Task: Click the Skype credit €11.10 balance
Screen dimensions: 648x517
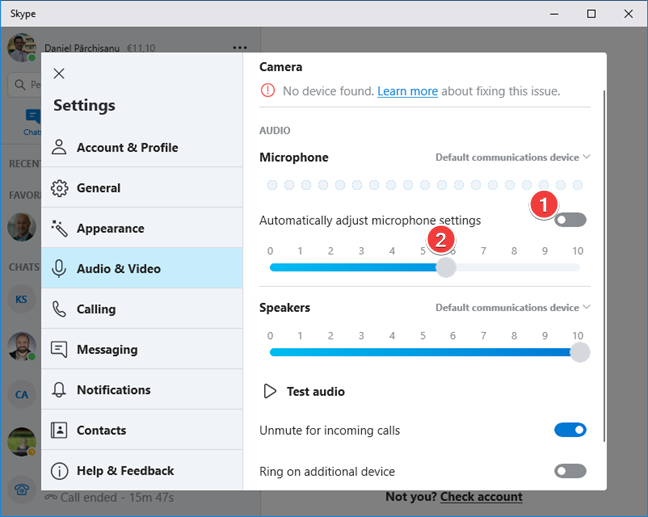Action: click(x=141, y=48)
